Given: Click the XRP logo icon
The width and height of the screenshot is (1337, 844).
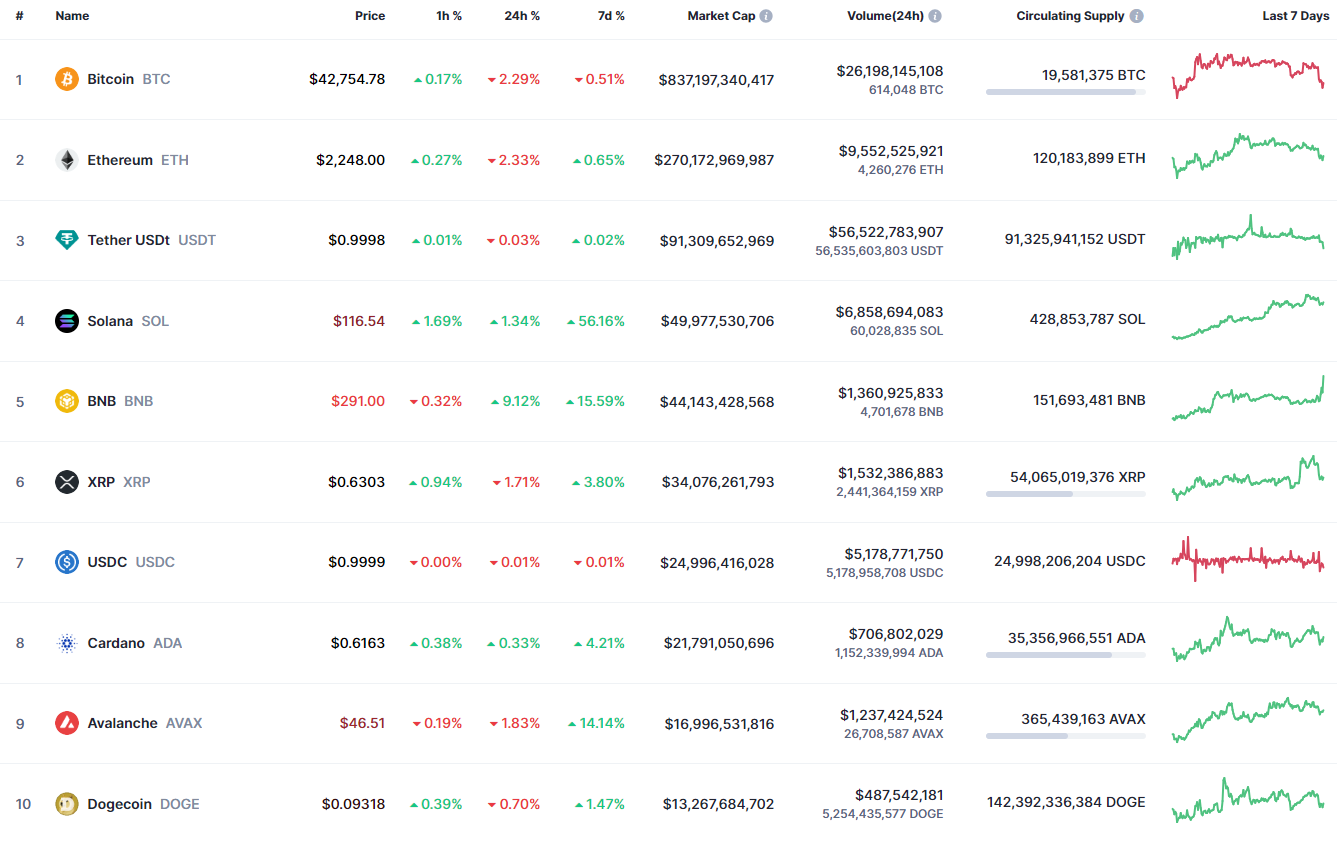Looking at the screenshot, I should click(67, 482).
